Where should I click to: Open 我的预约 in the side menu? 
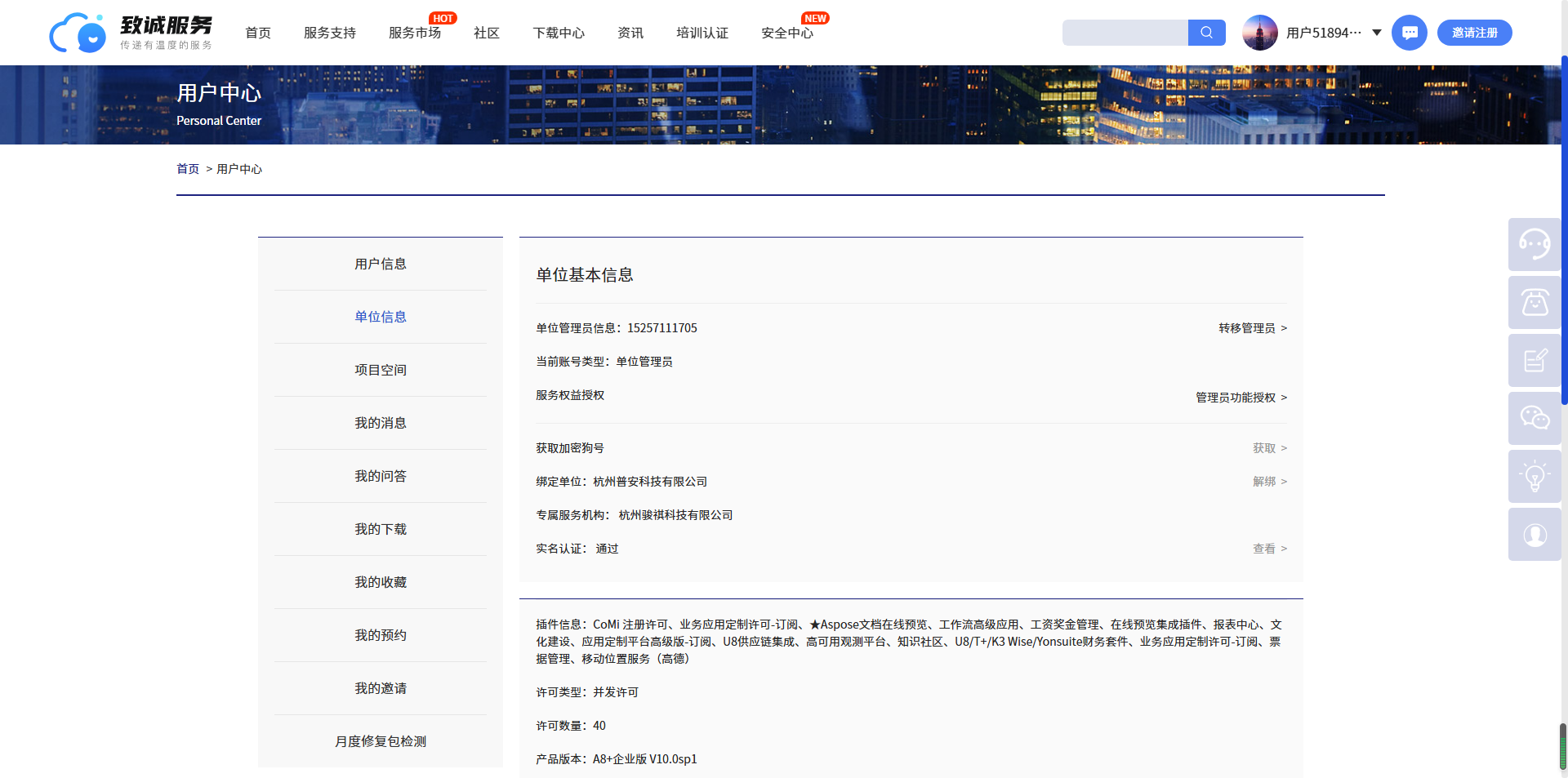pyautogui.click(x=381, y=635)
